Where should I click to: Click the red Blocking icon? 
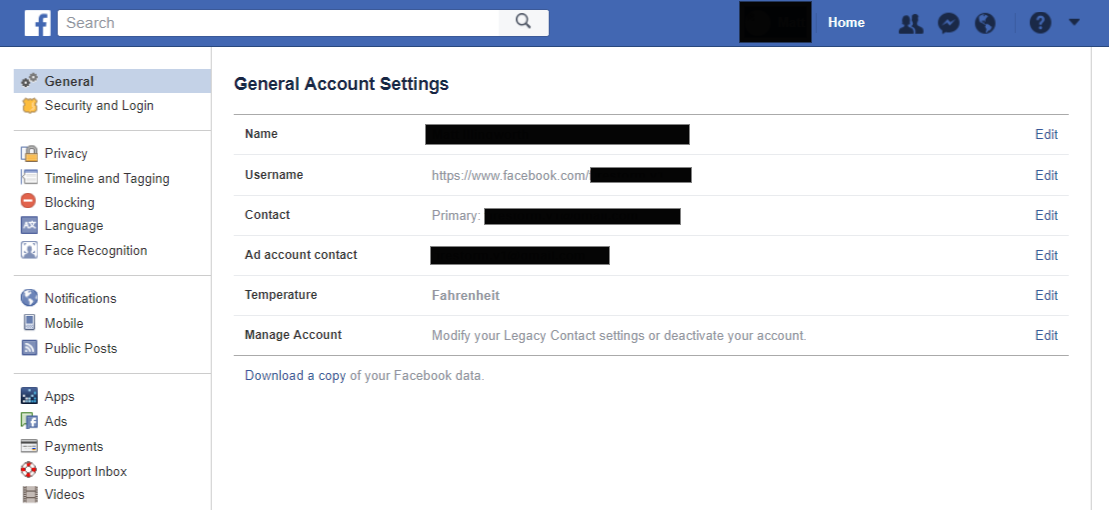click(x=29, y=202)
